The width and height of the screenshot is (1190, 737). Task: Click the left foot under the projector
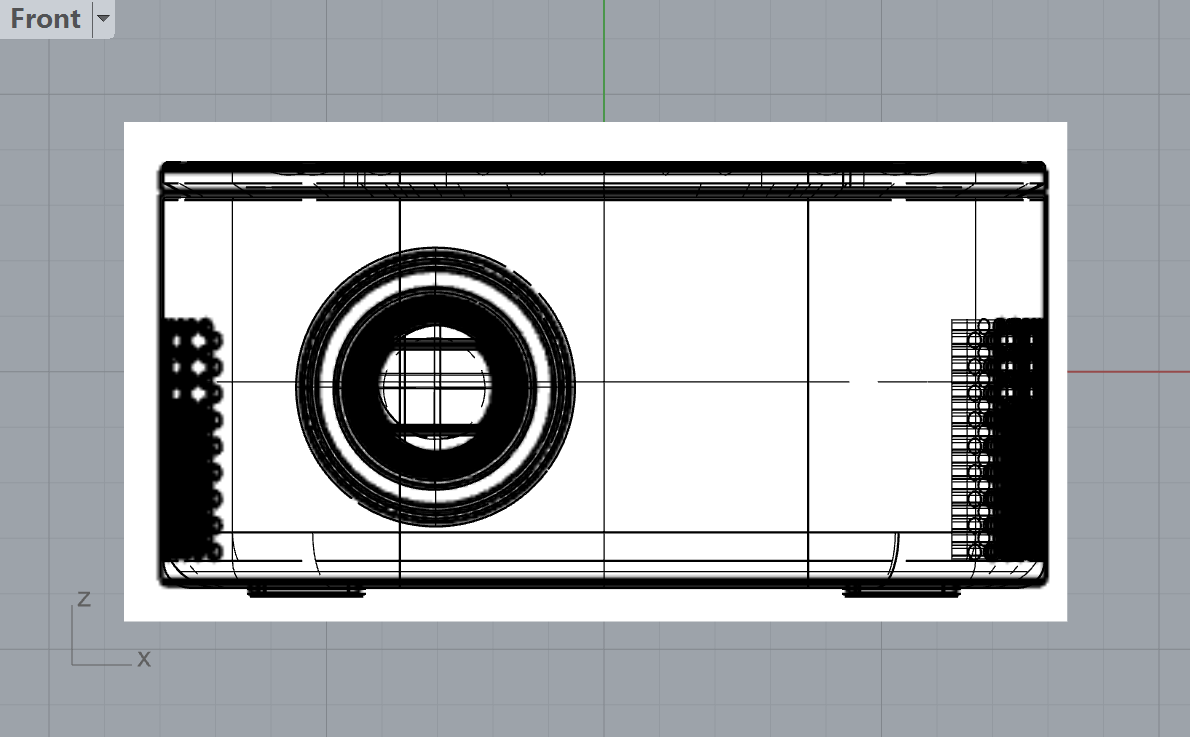305,592
